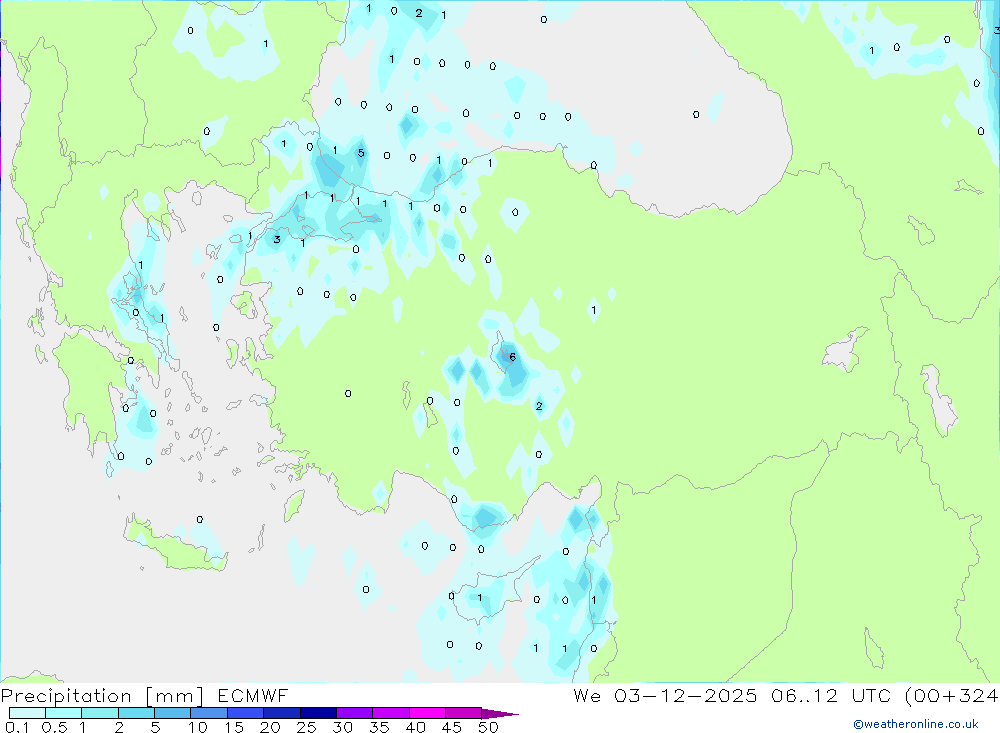1000x733 pixels.
Task: Select the 20–25 mm dark blue legend segment
Action: (282, 713)
